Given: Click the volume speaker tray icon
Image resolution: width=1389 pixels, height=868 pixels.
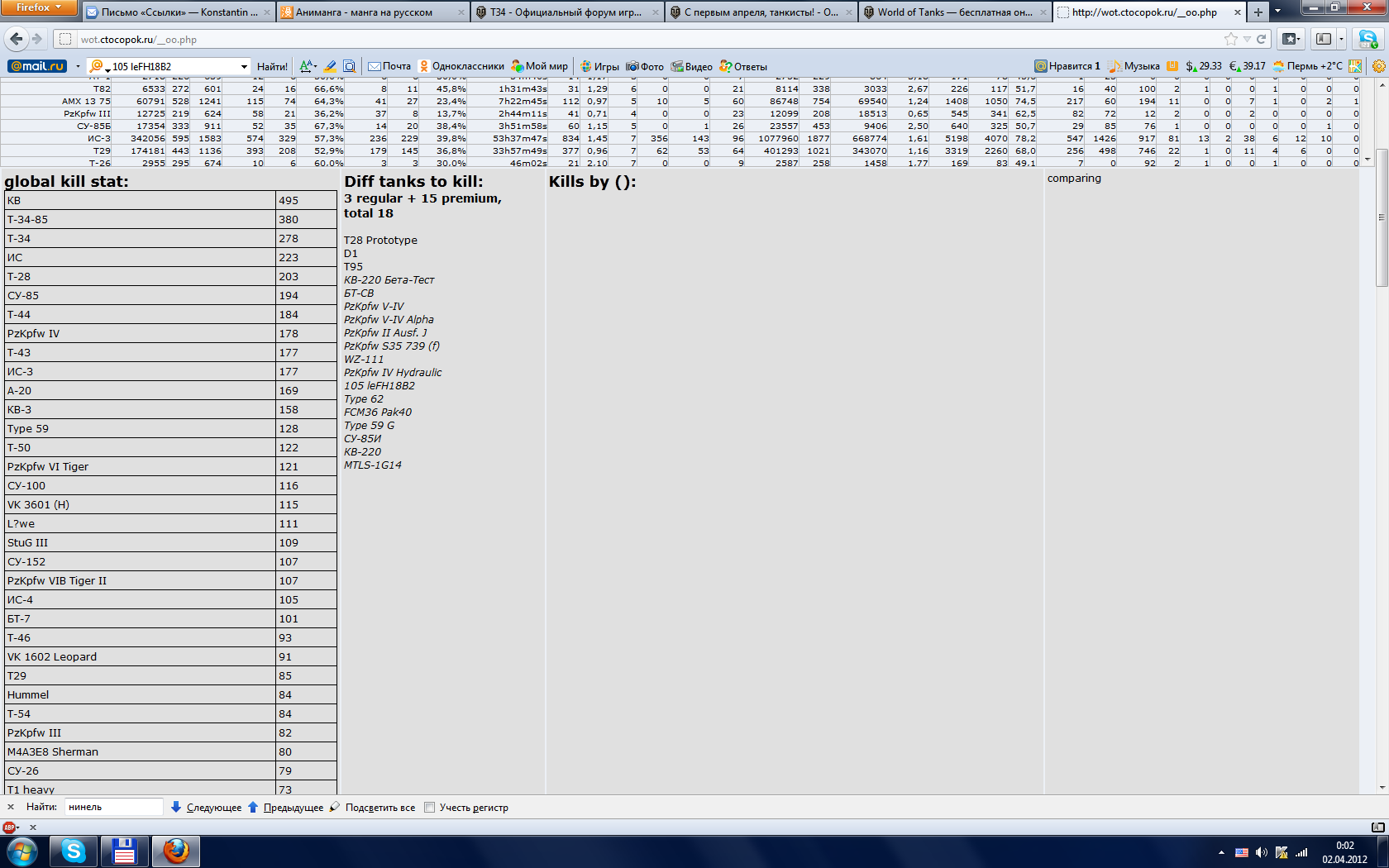Looking at the screenshot, I should tap(1261, 852).
